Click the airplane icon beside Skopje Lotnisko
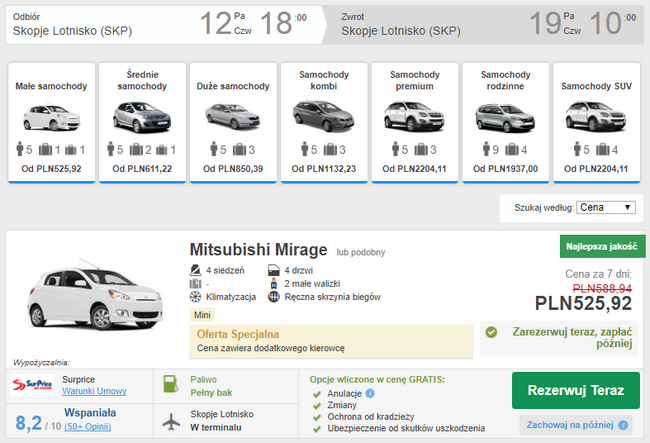Image resolution: width=650 pixels, height=443 pixels. point(171,422)
